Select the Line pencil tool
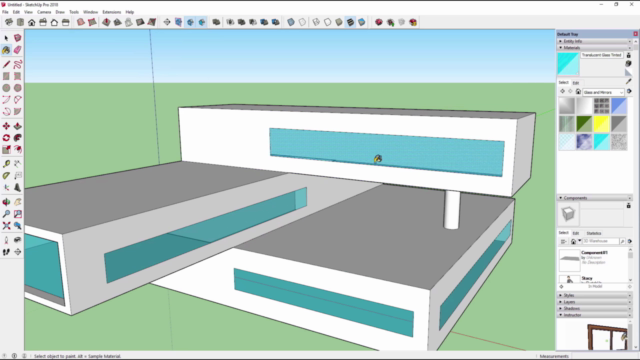The image size is (640, 360). click(6, 64)
